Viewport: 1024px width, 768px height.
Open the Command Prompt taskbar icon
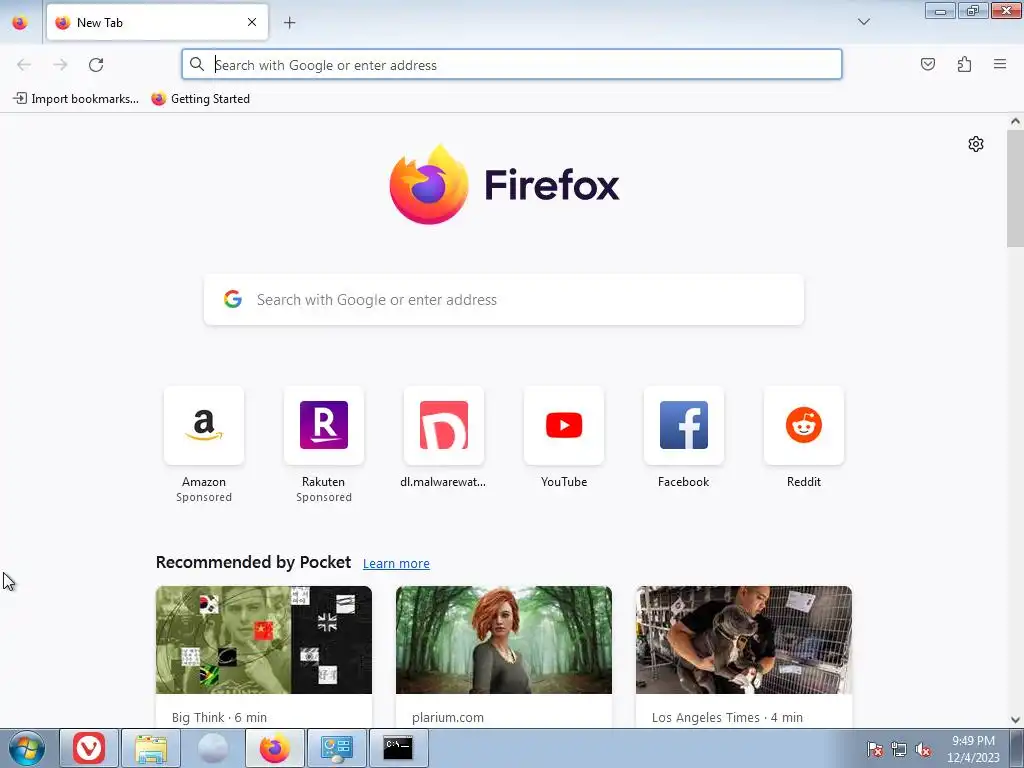tap(398, 748)
